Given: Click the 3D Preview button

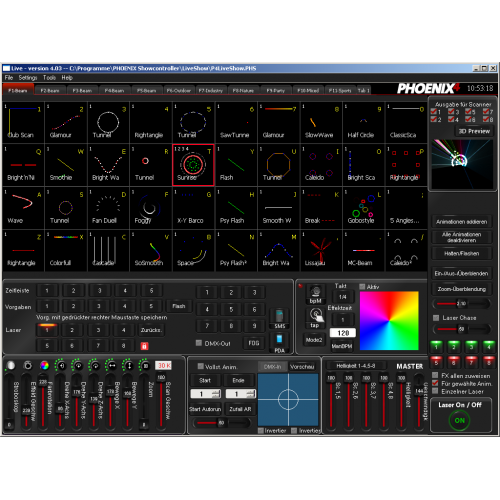Looking at the screenshot, I should click(474, 131).
